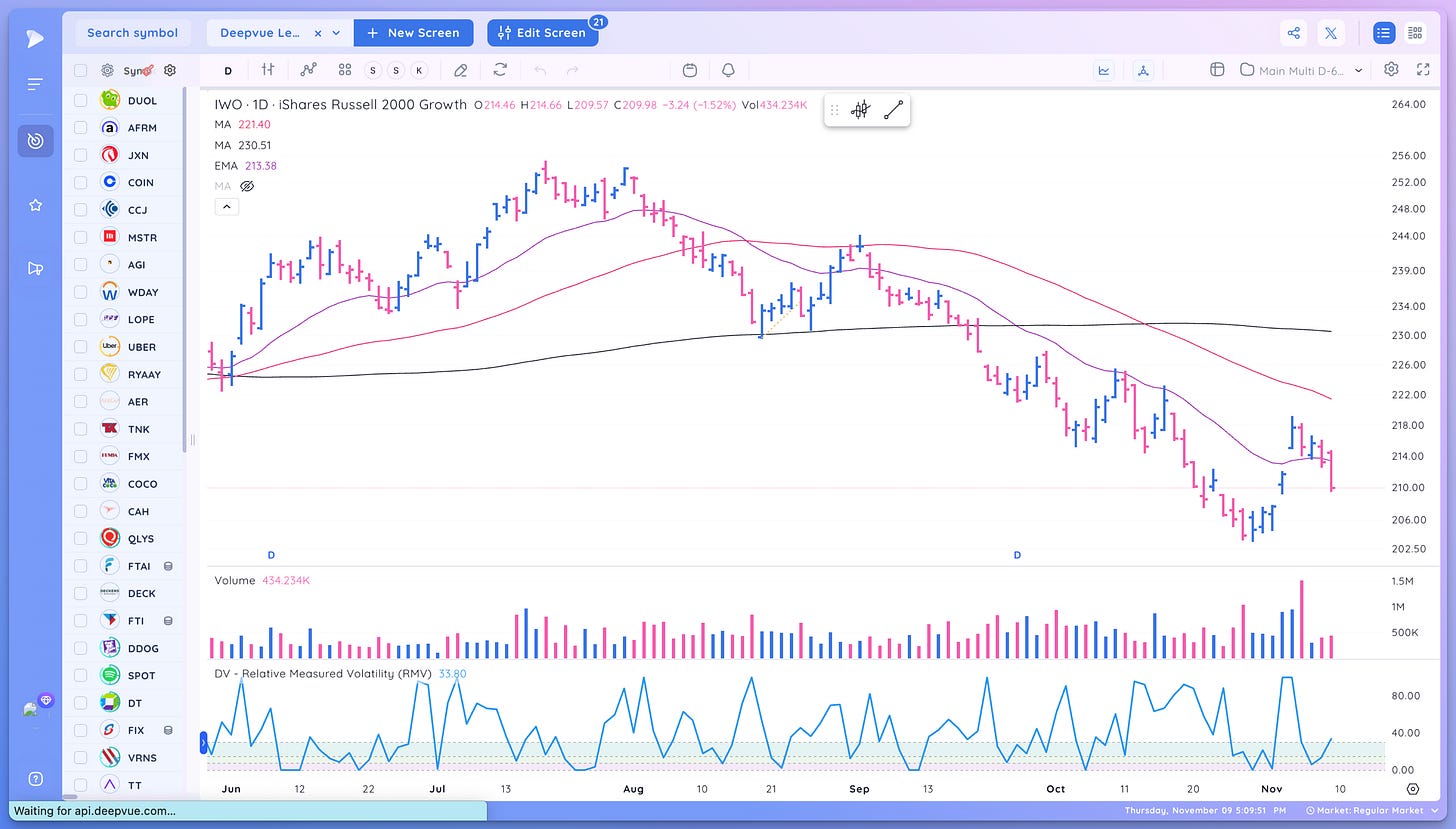Click the four-squares layout icon
Viewport: 1456px width, 829px height.
(x=345, y=70)
